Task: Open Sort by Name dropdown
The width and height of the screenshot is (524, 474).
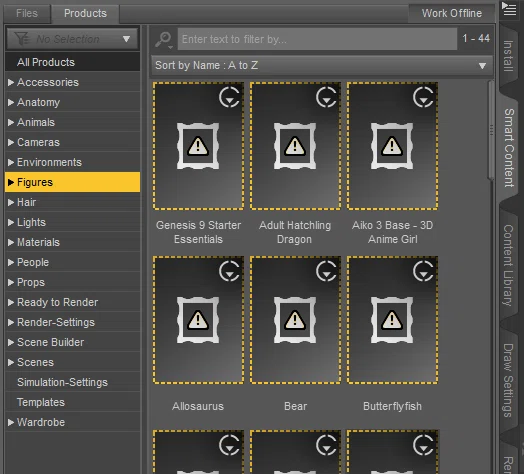Action: pyautogui.click(x=321, y=65)
